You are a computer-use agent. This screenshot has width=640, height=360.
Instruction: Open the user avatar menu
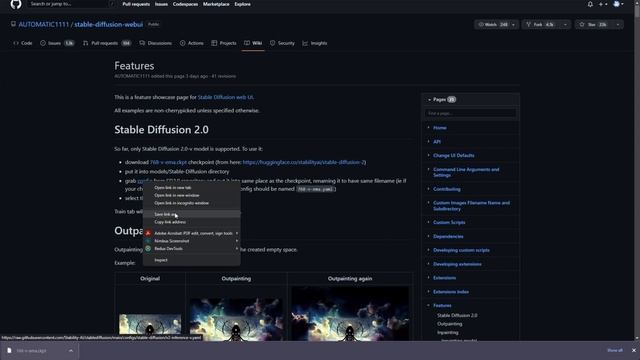[x=618, y=4]
